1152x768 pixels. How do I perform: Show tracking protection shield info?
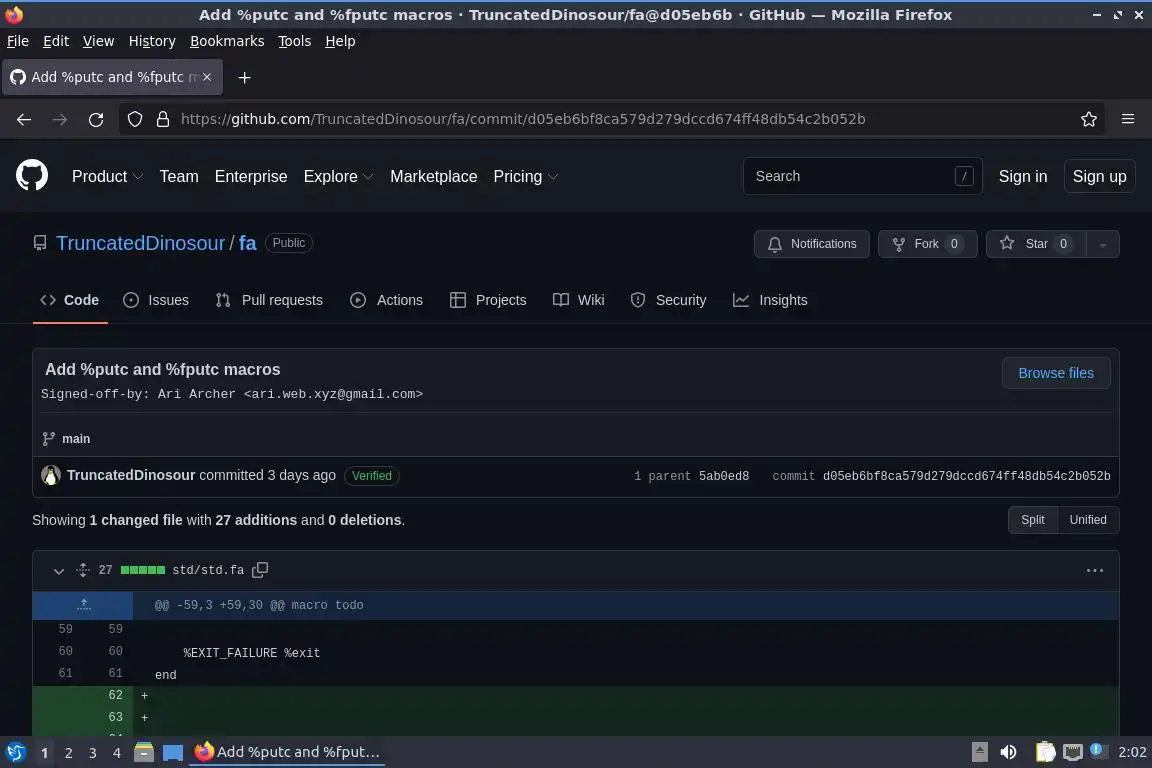(135, 119)
